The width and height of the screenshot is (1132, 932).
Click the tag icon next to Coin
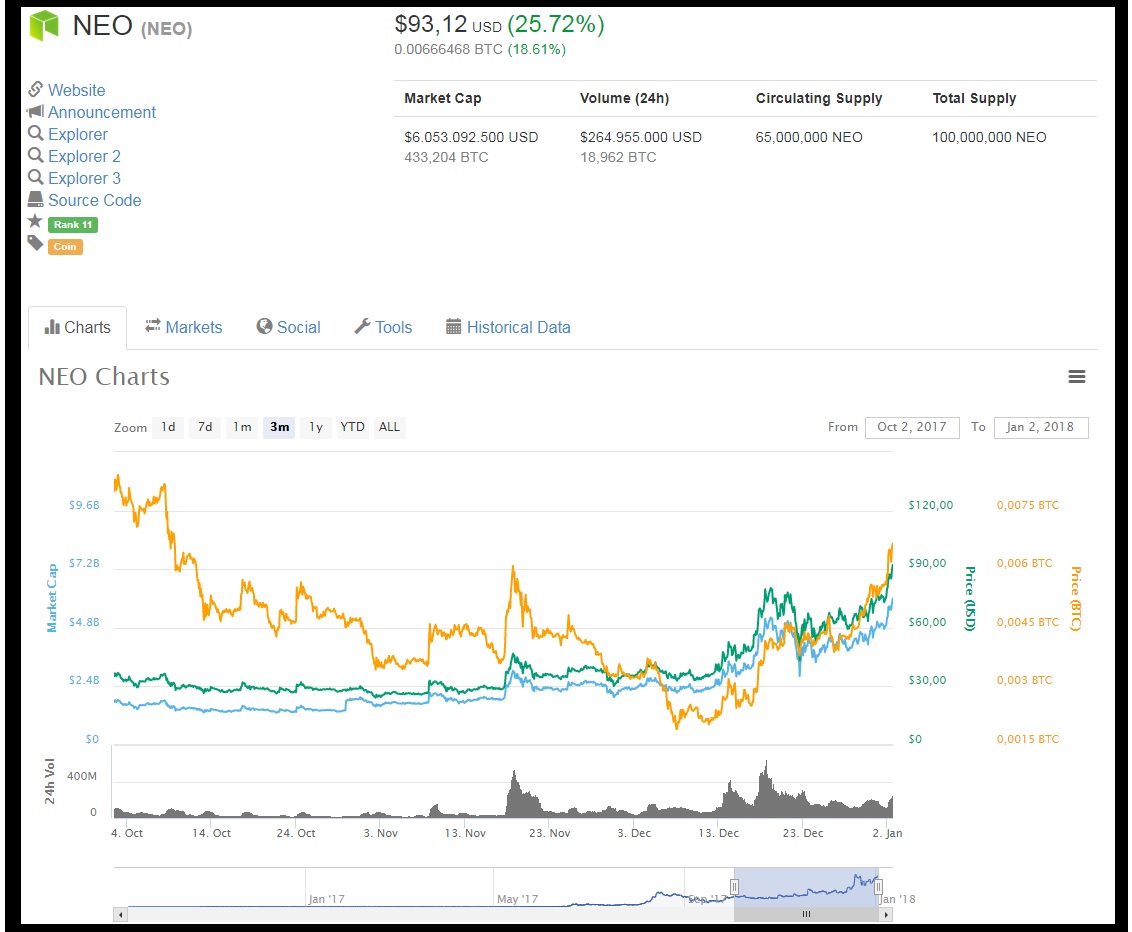[35, 243]
